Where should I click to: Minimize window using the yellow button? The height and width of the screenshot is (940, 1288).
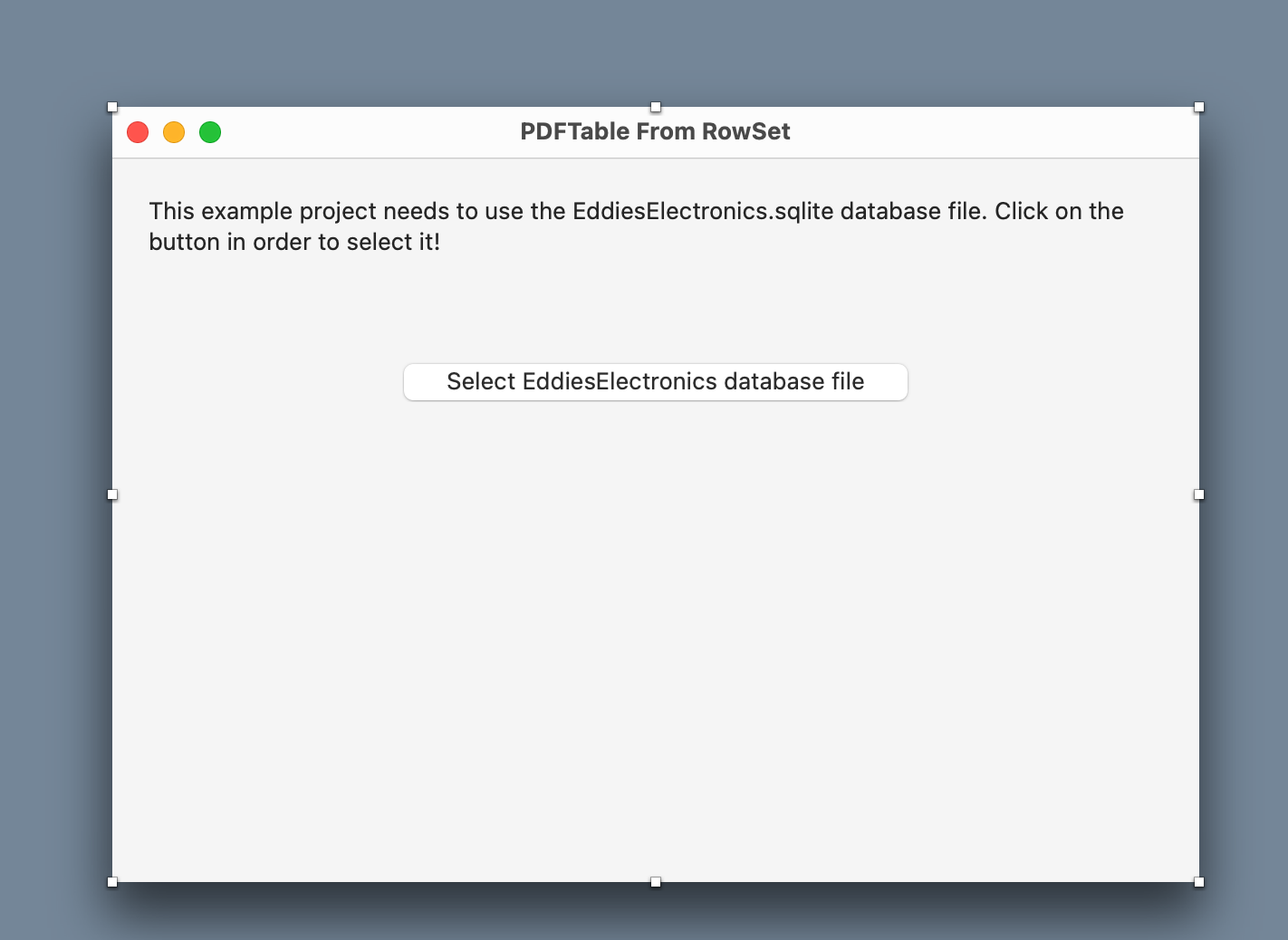coord(174,132)
